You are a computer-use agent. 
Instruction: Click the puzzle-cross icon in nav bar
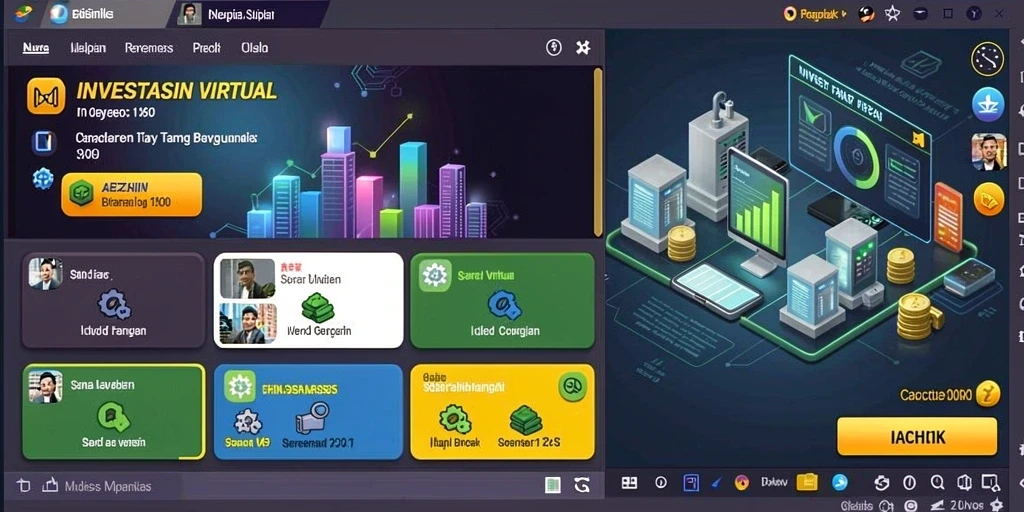pos(583,47)
